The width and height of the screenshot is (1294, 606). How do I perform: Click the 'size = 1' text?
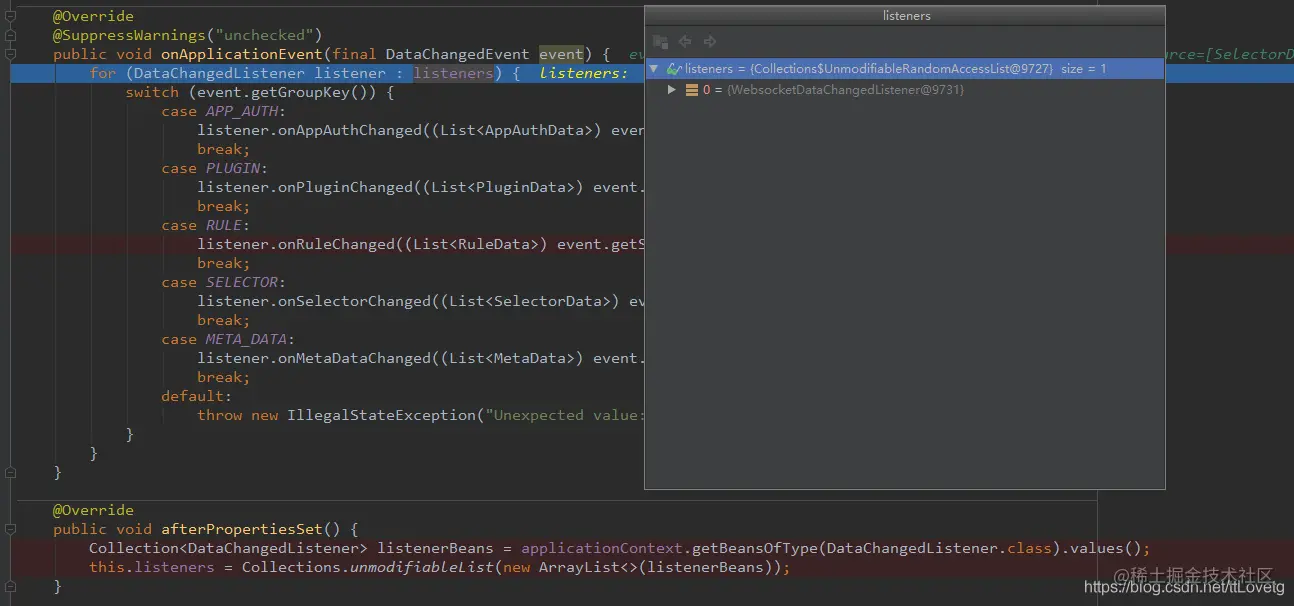1084,69
